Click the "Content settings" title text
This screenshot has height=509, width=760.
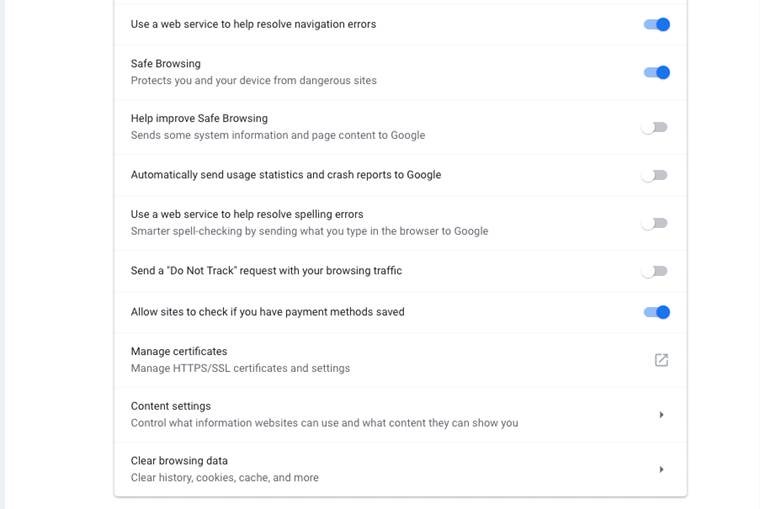click(x=171, y=406)
